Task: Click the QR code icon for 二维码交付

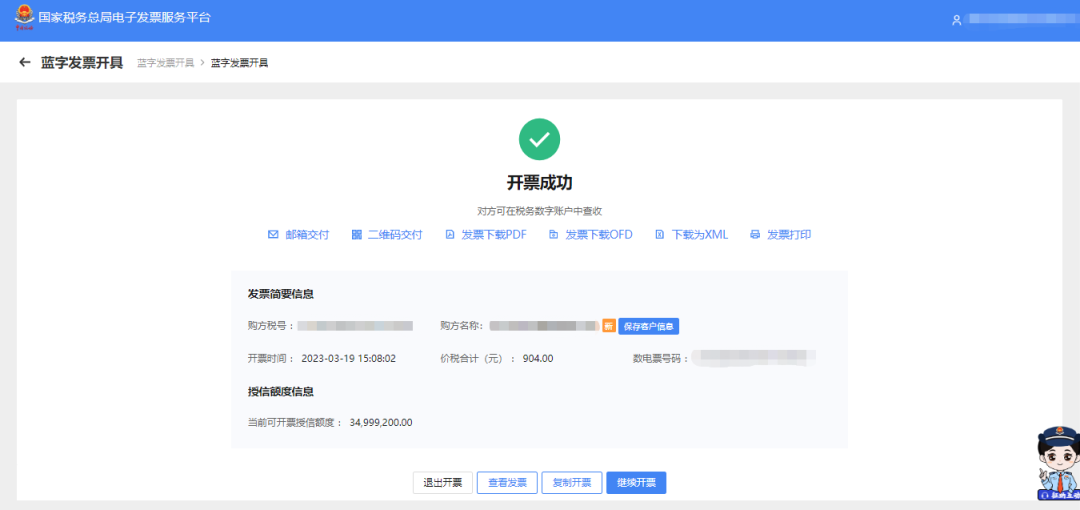Action: (357, 234)
